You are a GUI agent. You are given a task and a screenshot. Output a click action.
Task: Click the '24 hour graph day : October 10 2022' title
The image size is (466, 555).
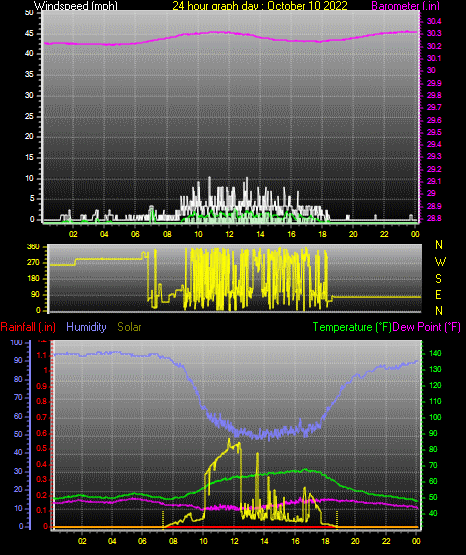[x=260, y=6]
